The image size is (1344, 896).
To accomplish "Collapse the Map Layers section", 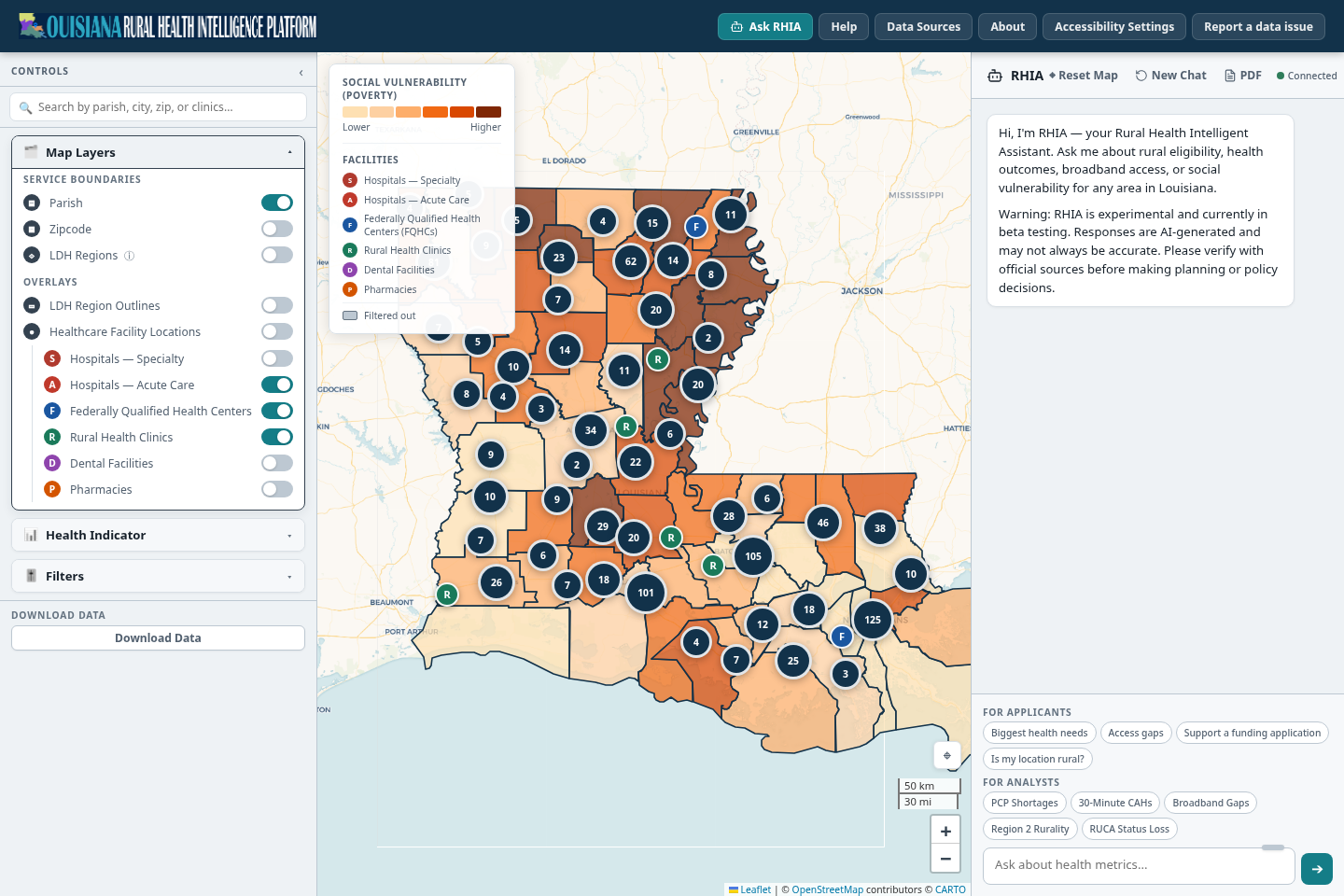I will click(x=159, y=152).
